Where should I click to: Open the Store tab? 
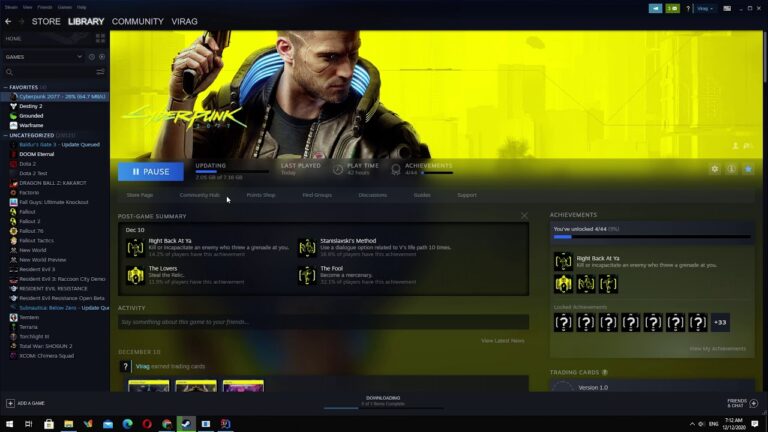point(46,22)
